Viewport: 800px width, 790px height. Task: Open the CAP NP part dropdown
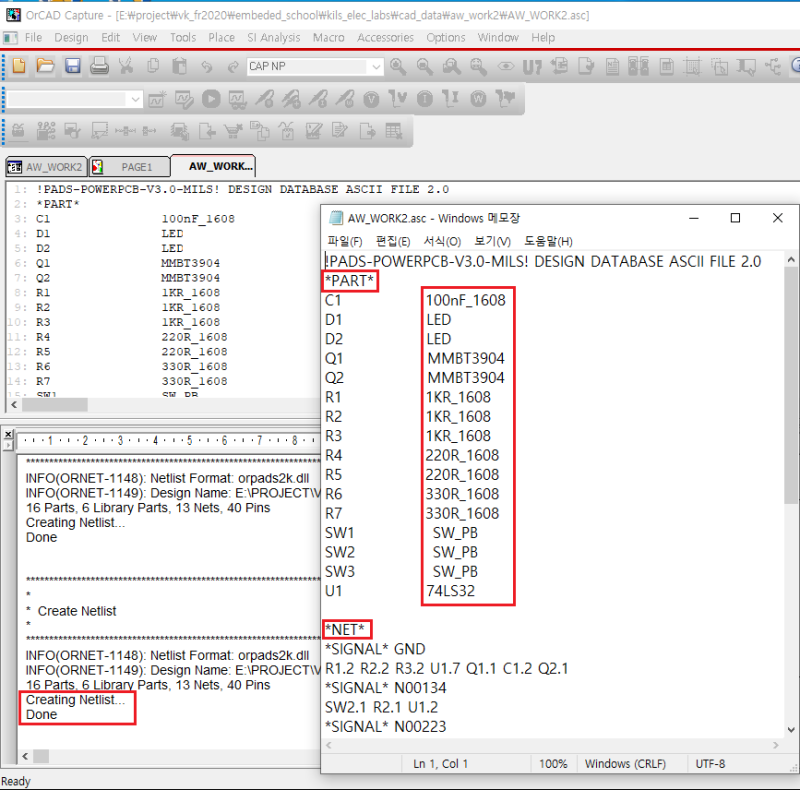click(x=374, y=66)
